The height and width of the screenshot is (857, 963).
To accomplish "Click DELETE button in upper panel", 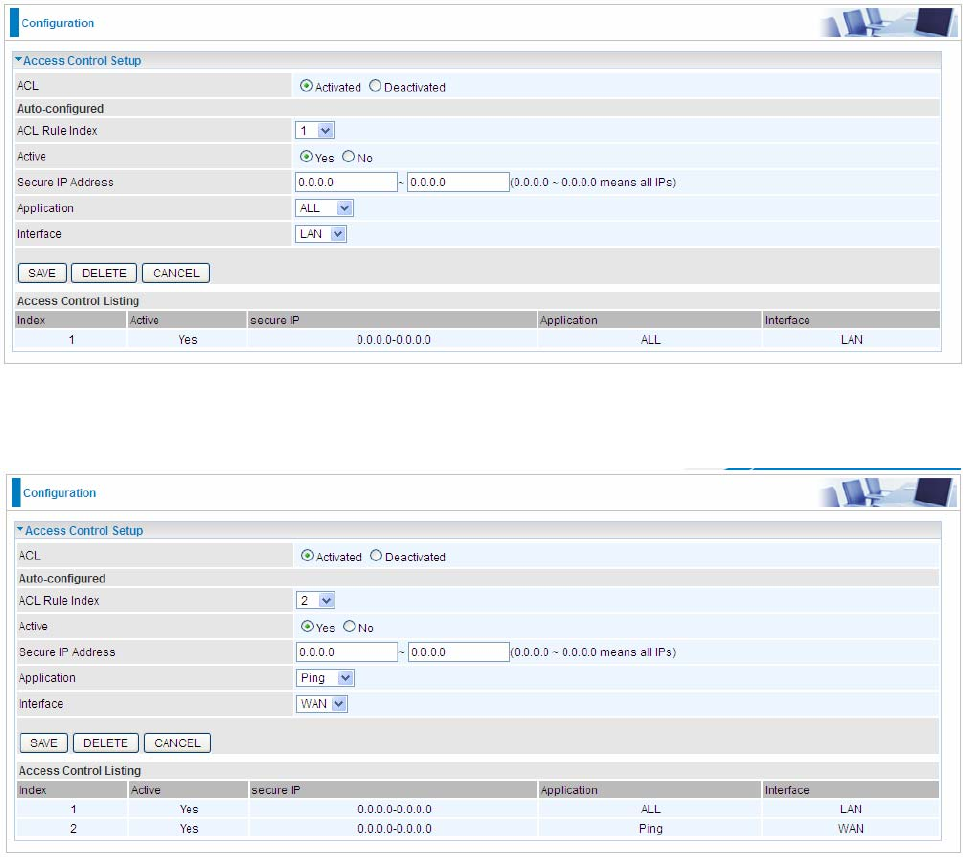I will tap(104, 273).
